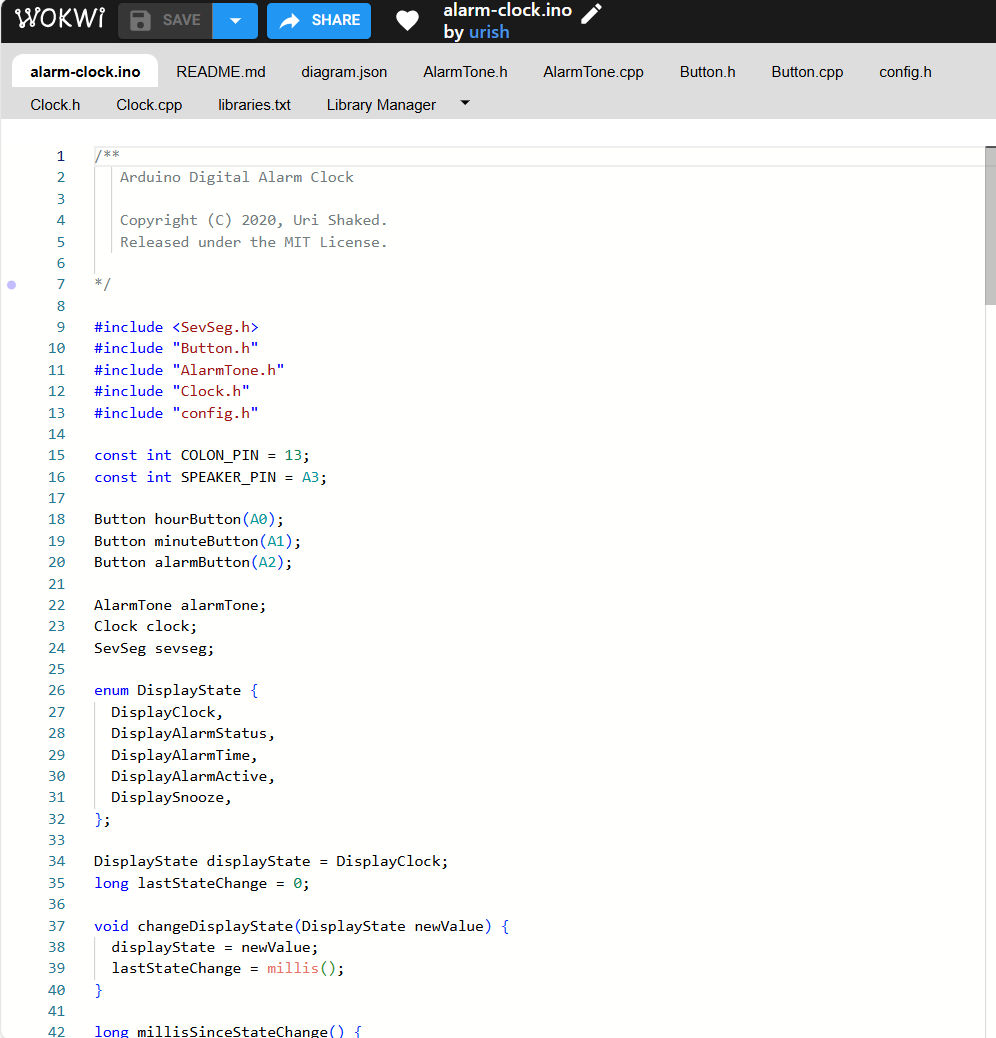Switch to the README.md tab
The image size is (996, 1038).
click(220, 71)
